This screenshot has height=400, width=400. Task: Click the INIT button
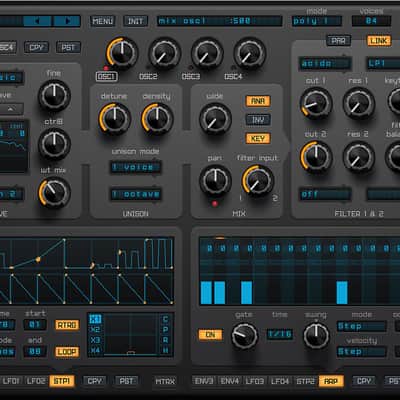pos(135,21)
